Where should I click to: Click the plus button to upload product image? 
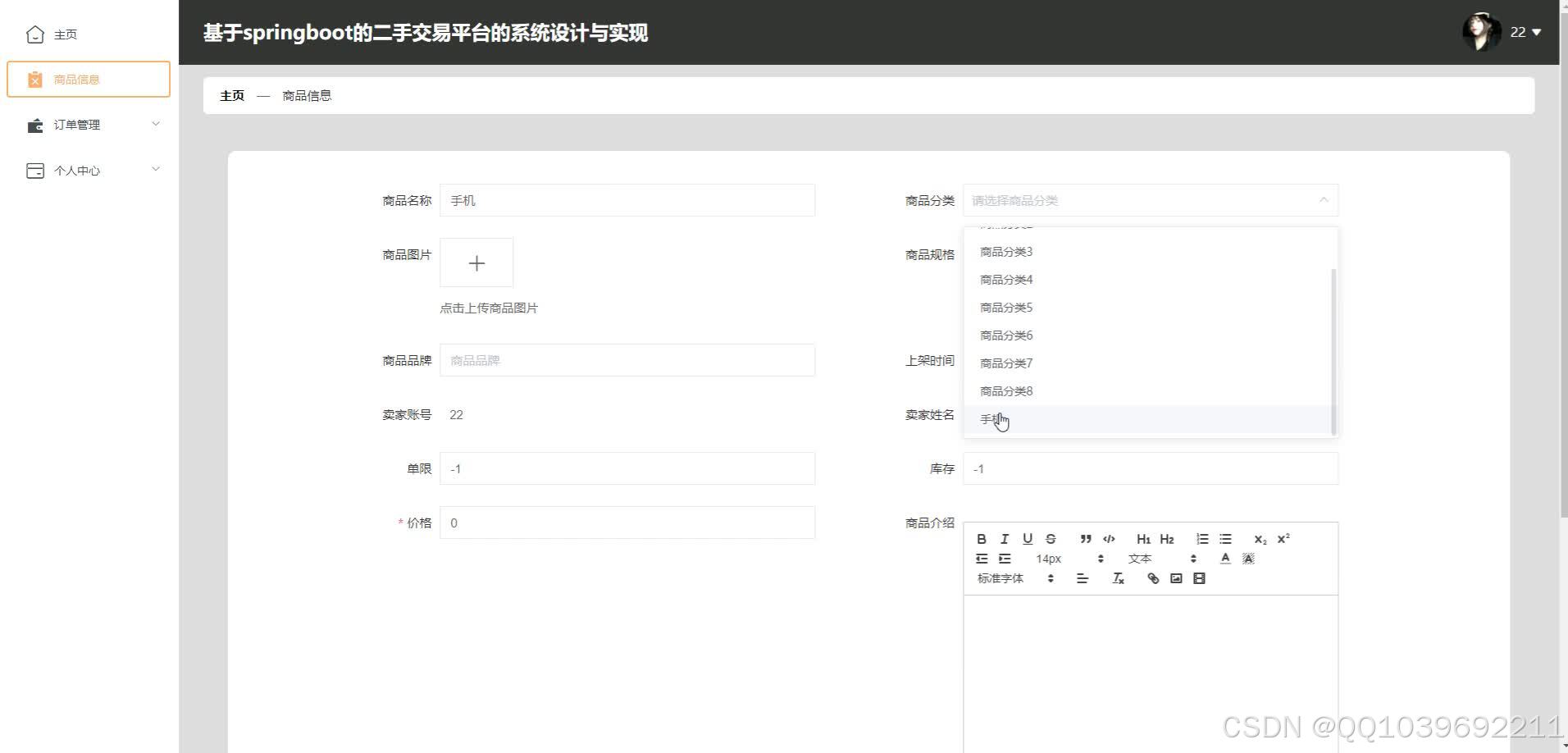click(x=476, y=262)
